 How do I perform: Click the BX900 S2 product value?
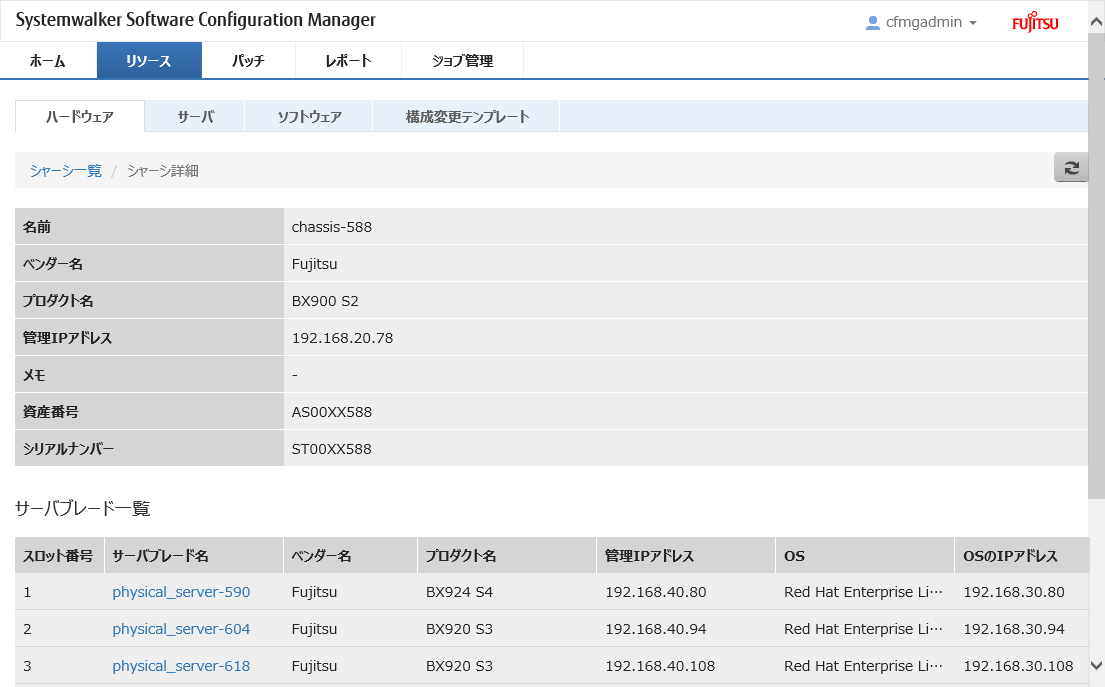(x=326, y=301)
